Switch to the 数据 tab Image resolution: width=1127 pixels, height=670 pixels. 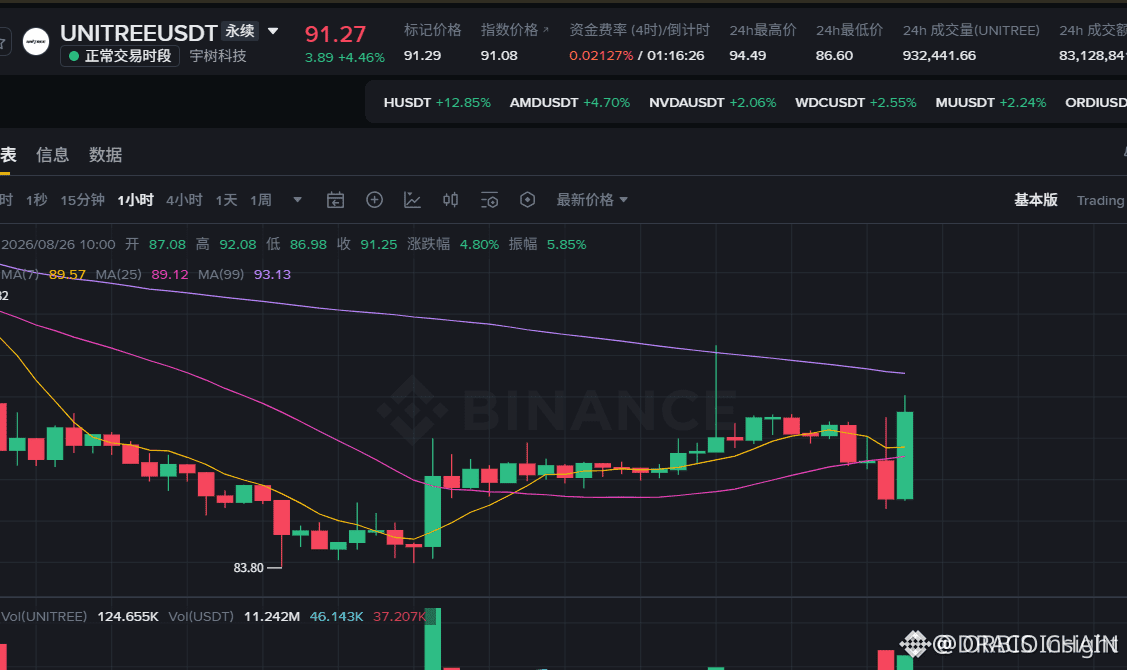[x=106, y=155]
